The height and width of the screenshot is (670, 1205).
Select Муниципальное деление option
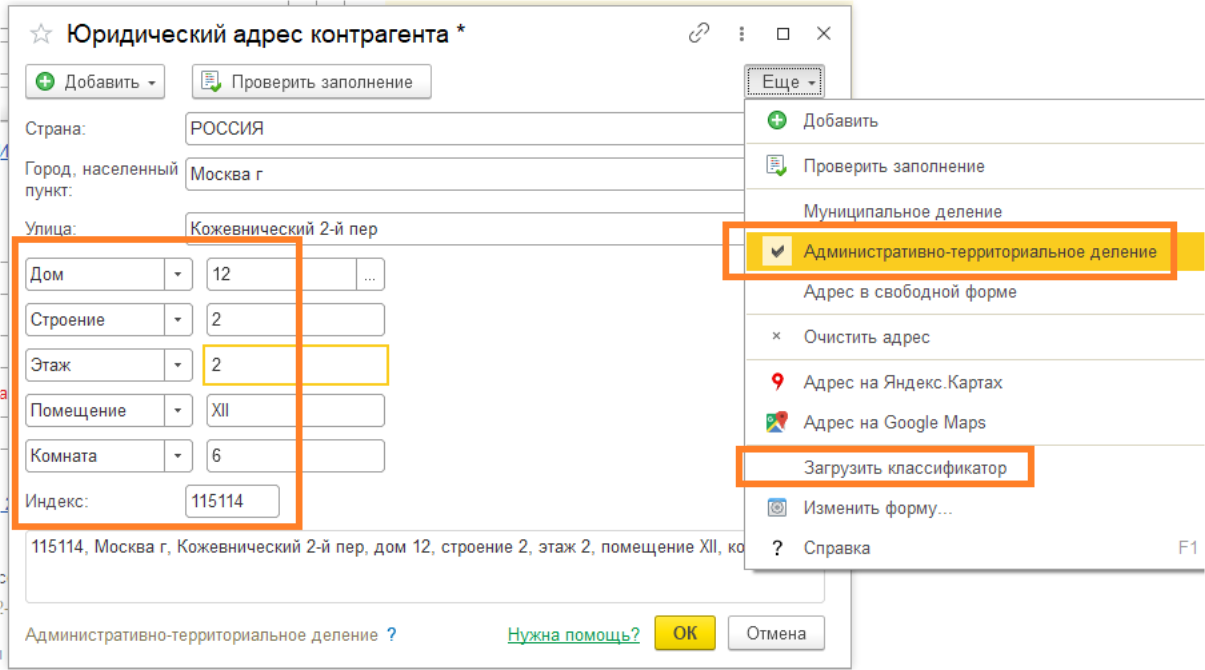902,212
